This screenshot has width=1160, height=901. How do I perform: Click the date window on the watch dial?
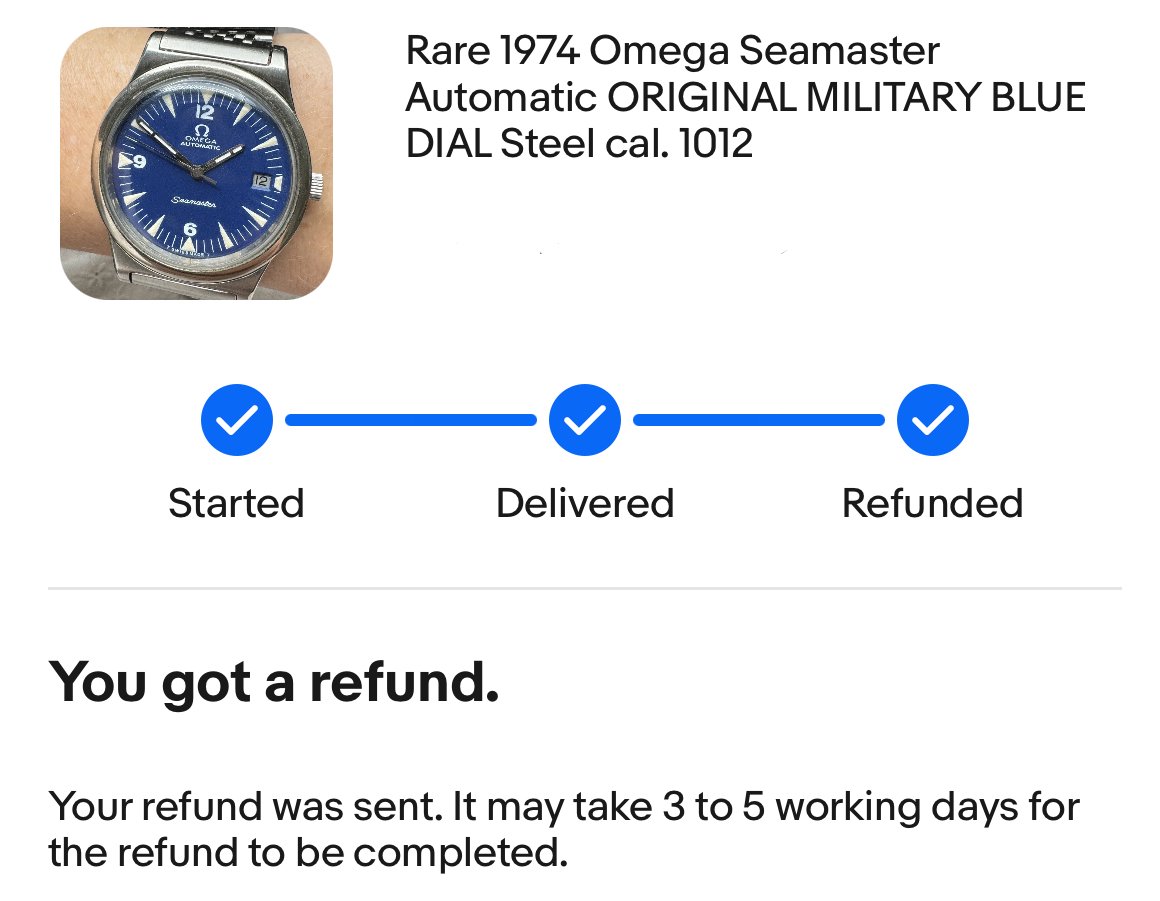coord(261,181)
